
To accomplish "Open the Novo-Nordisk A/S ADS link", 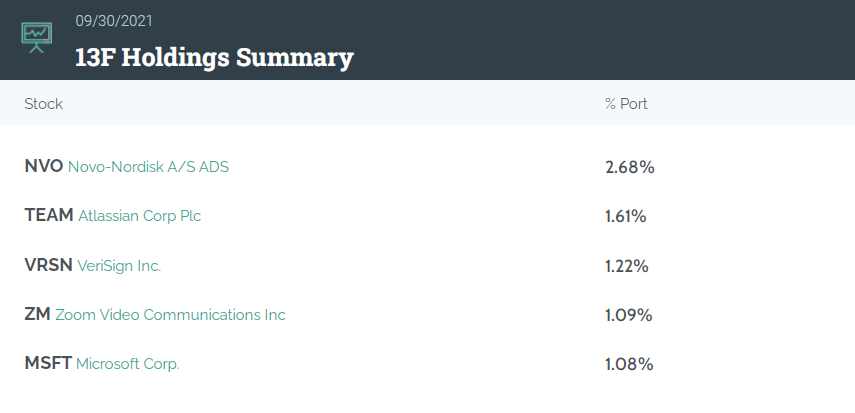I will pyautogui.click(x=148, y=167).
